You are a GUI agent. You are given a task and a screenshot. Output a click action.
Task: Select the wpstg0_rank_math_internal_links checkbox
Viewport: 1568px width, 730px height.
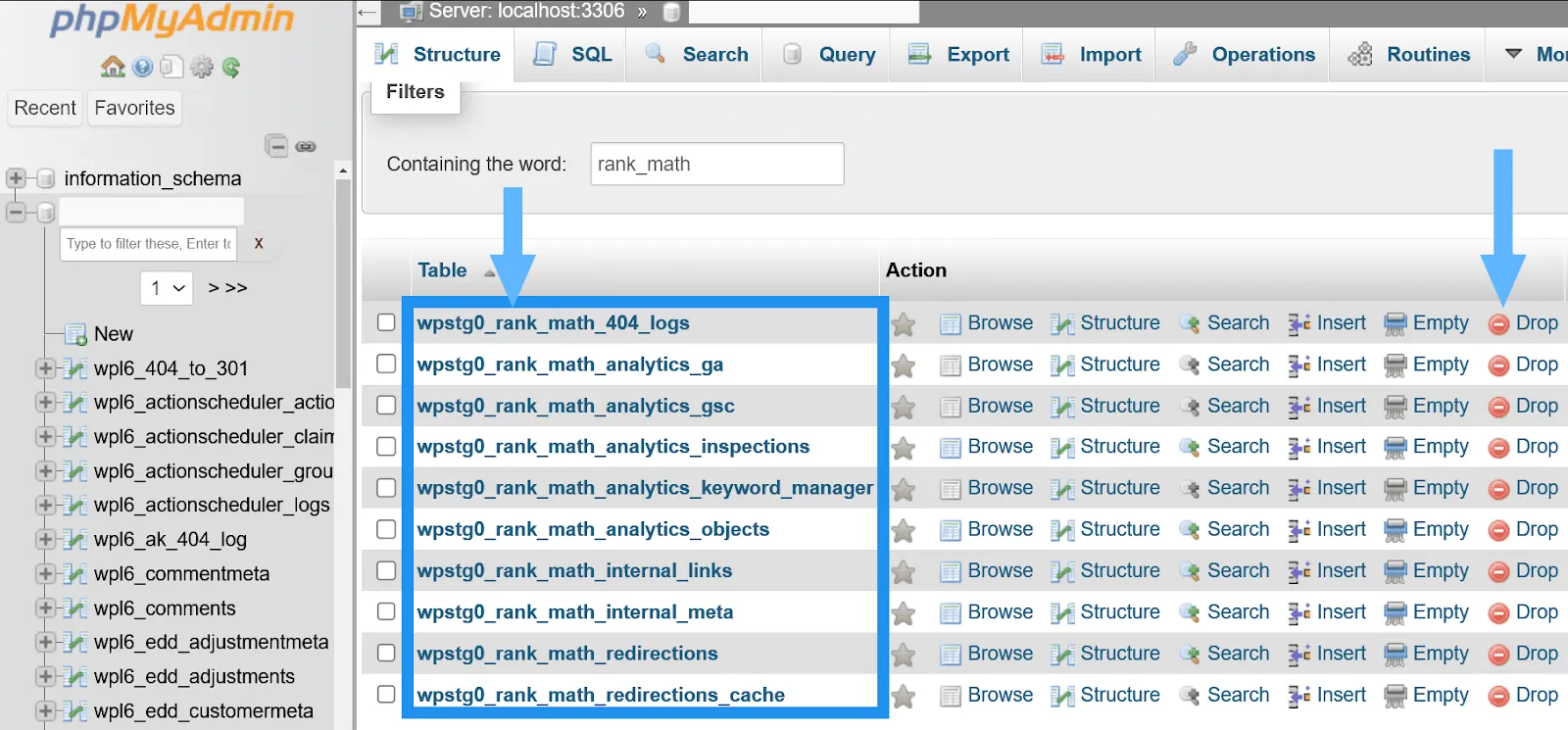(386, 569)
